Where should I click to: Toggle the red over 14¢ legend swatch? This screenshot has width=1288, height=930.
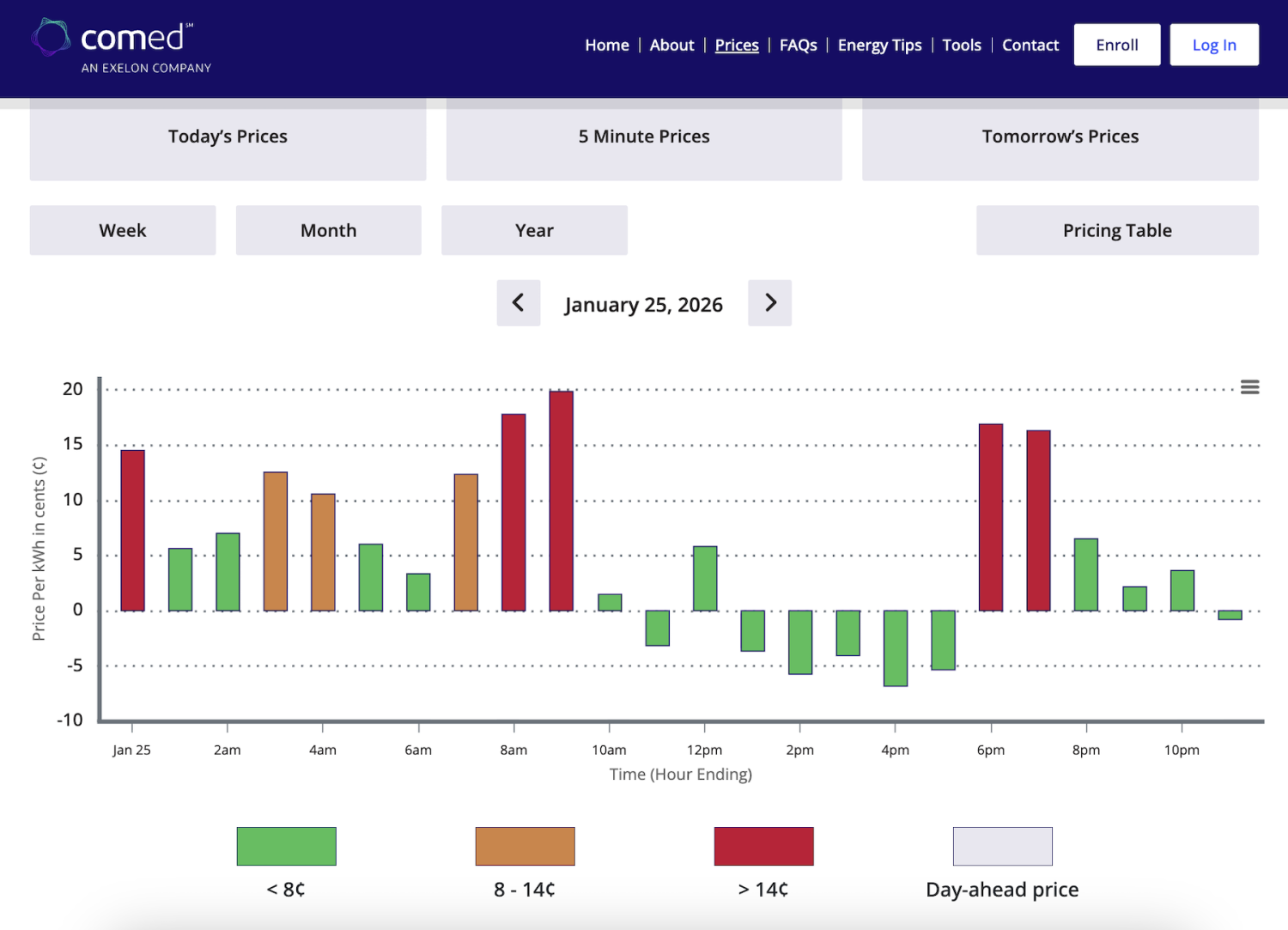click(x=764, y=846)
